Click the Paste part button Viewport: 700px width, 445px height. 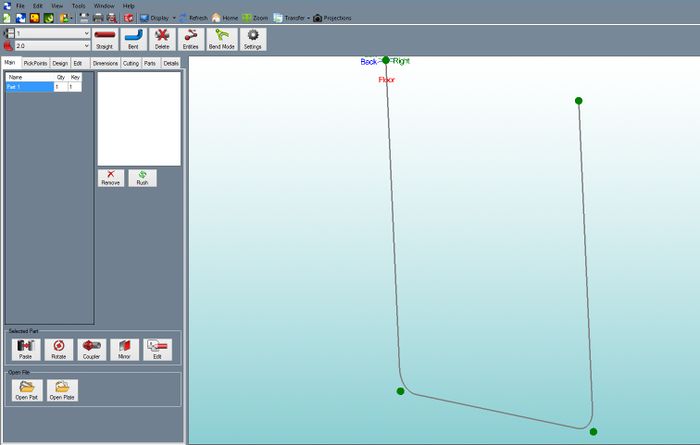(x=26, y=349)
